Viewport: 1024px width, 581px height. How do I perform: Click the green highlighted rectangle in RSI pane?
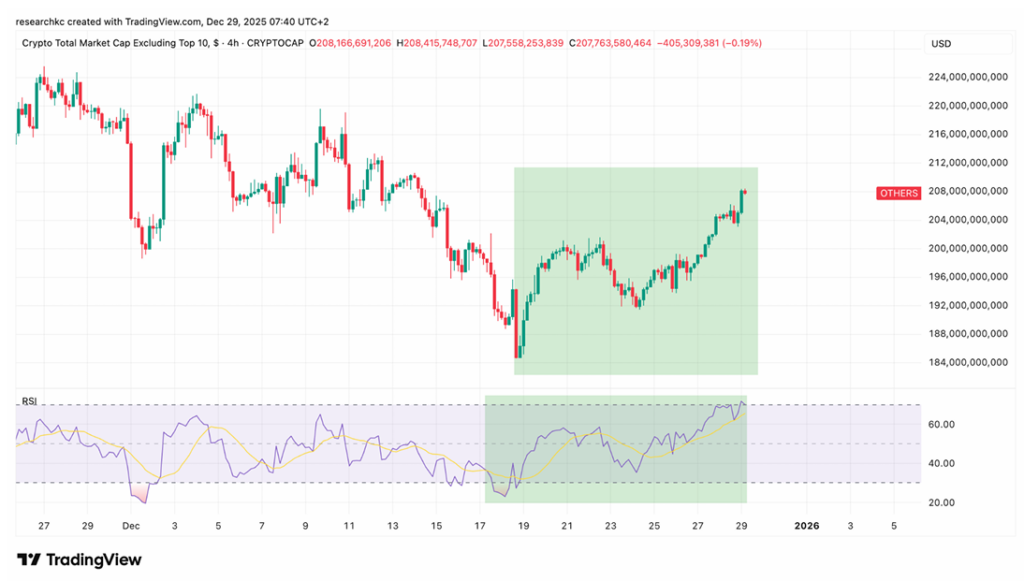tap(615, 449)
